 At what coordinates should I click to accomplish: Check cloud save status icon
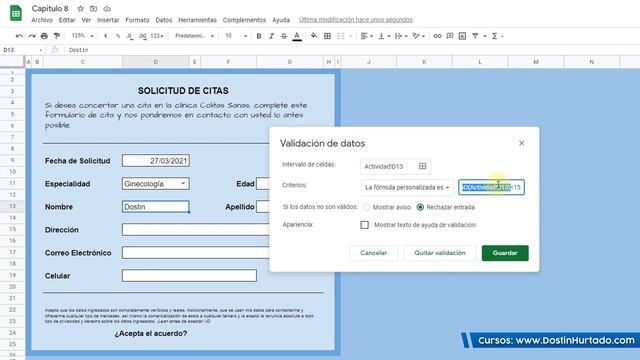[x=107, y=9]
